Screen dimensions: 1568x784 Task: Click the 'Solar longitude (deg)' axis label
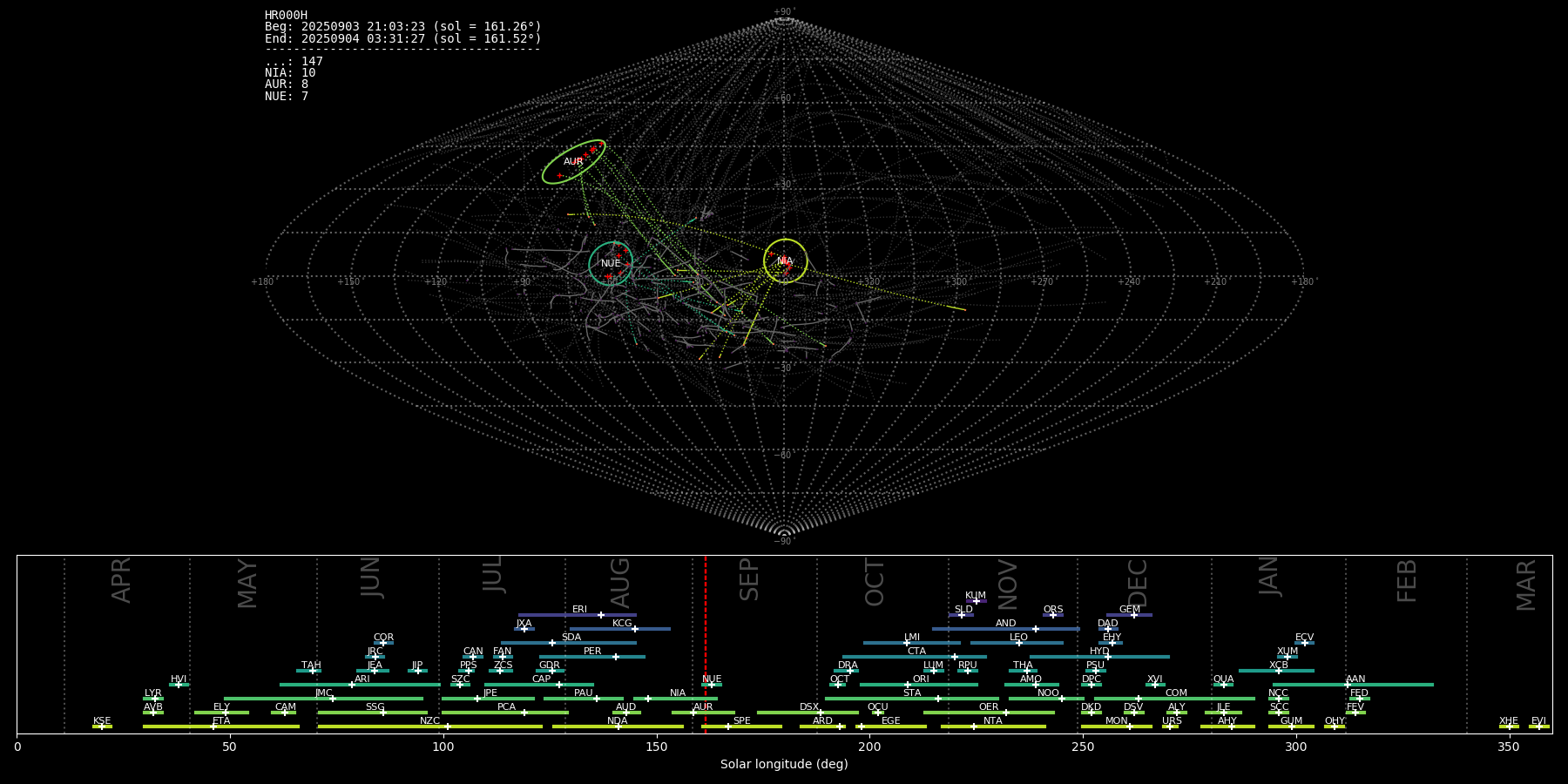pyautogui.click(x=784, y=764)
